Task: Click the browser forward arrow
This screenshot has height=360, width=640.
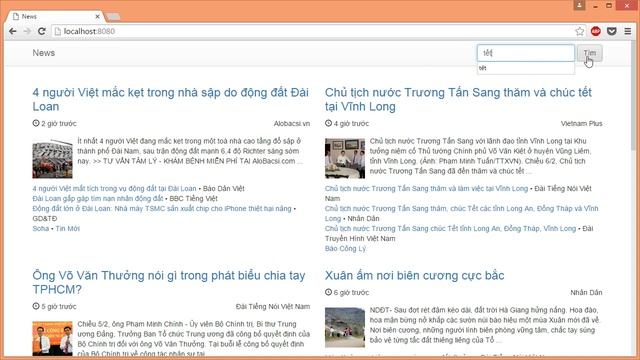Action: [27, 31]
